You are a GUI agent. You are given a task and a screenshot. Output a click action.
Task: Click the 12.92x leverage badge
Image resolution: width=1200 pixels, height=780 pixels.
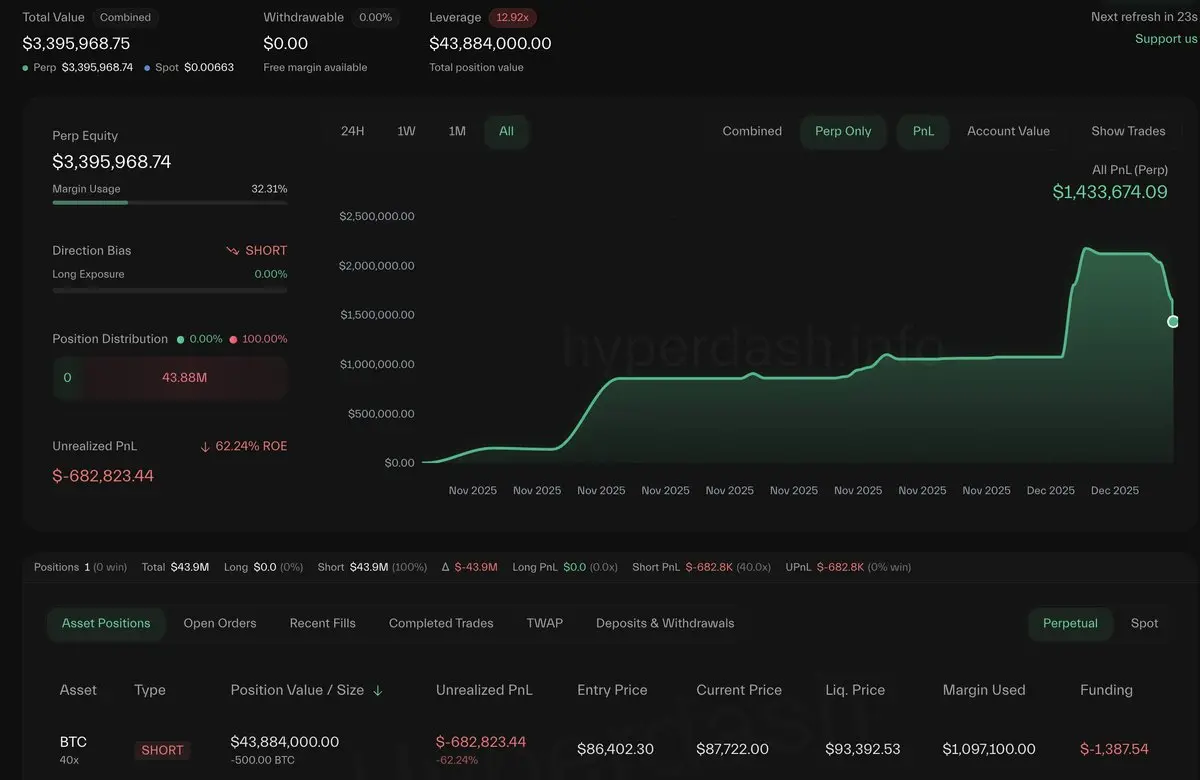tap(513, 17)
